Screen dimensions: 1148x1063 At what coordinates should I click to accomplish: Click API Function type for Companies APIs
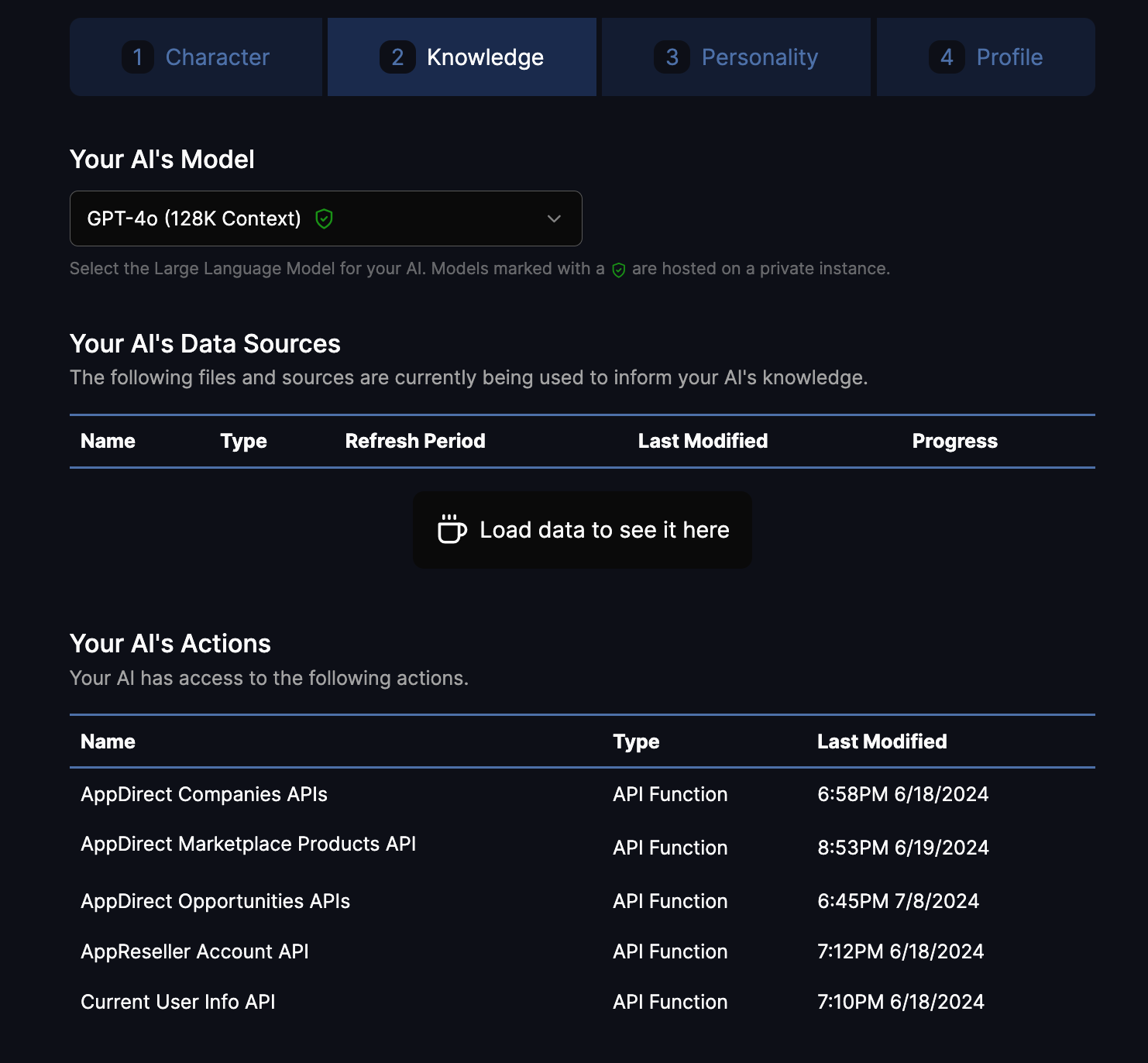670,794
